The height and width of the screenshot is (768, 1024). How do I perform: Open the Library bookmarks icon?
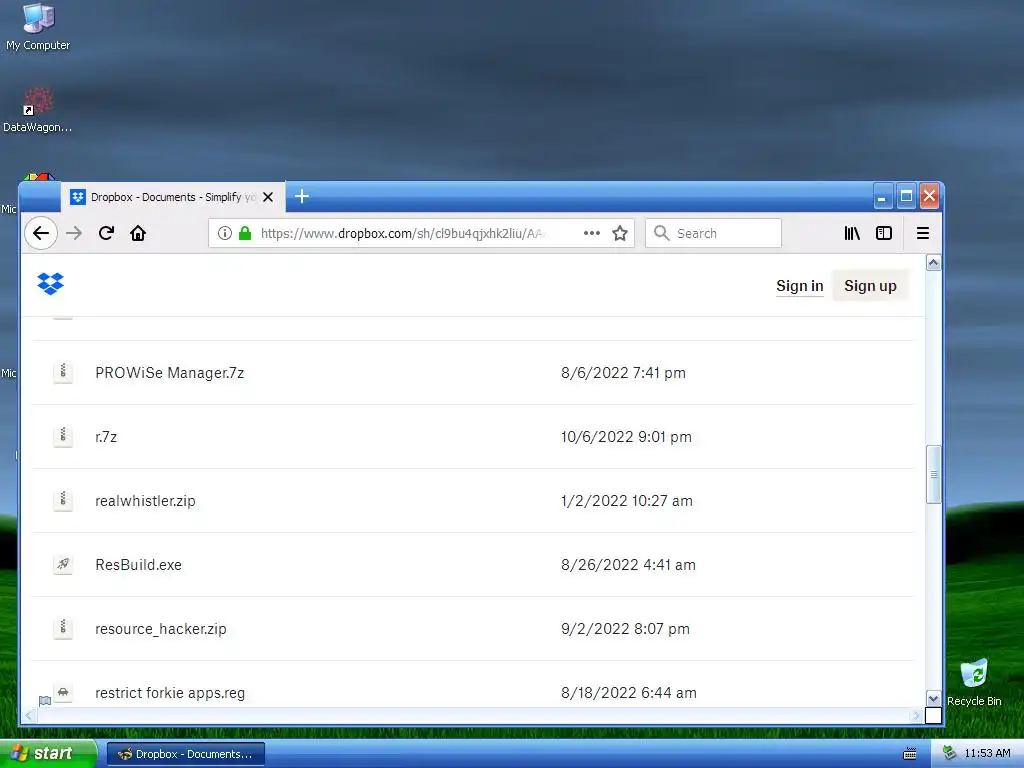click(x=852, y=233)
